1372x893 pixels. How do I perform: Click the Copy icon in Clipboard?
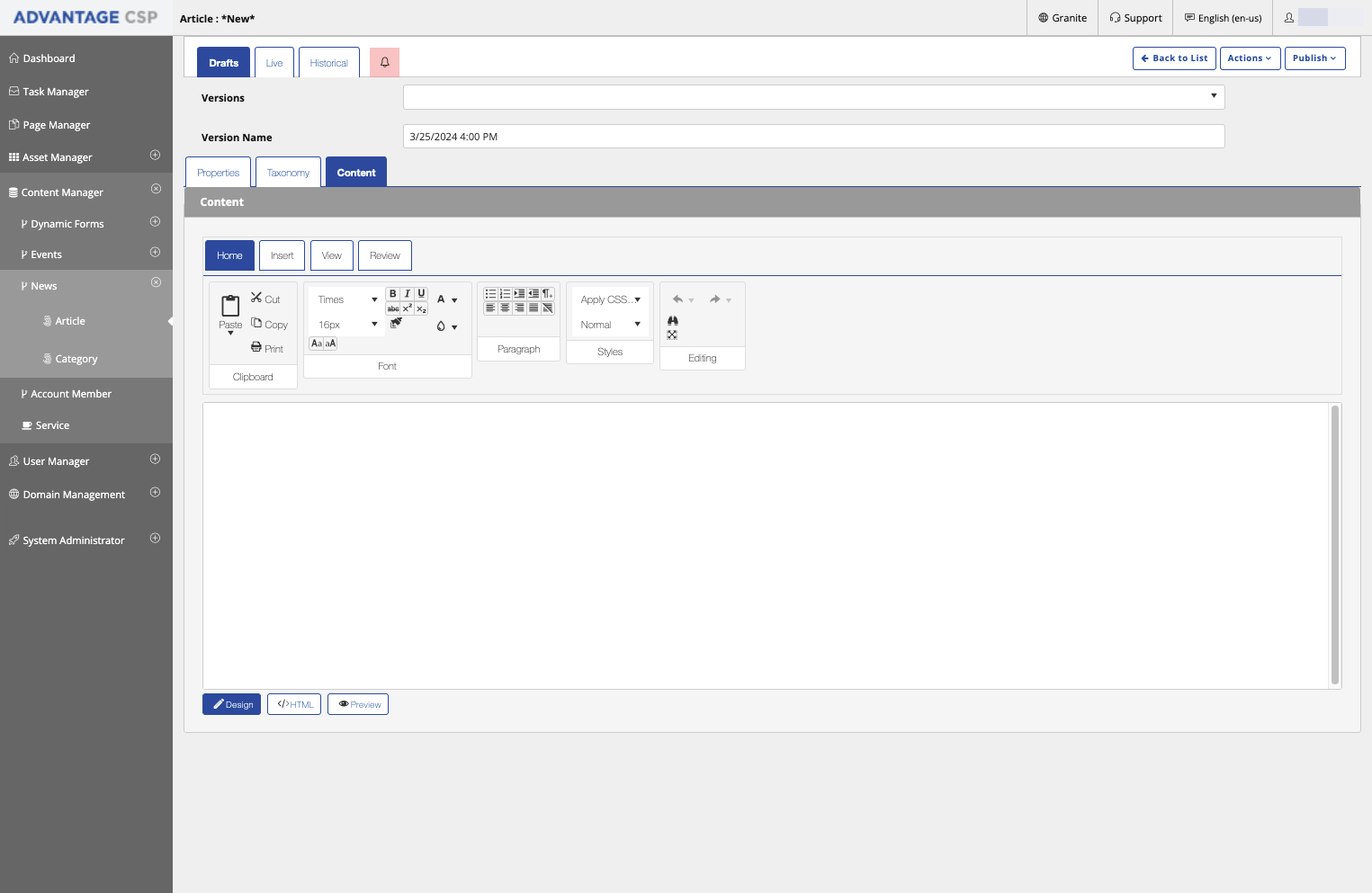(x=256, y=323)
